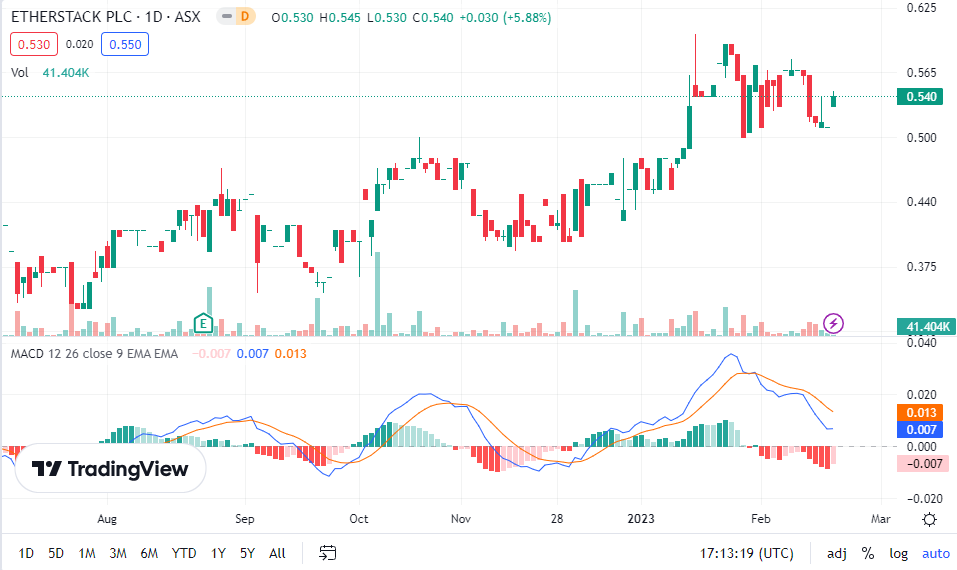Toggle adj price adjustment
957x570 pixels.
(x=836, y=553)
